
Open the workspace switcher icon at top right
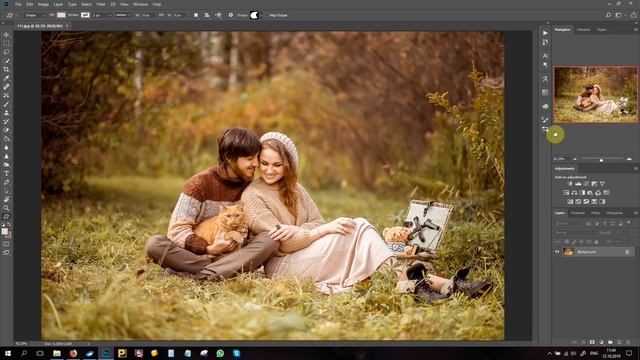pyautogui.click(x=619, y=15)
